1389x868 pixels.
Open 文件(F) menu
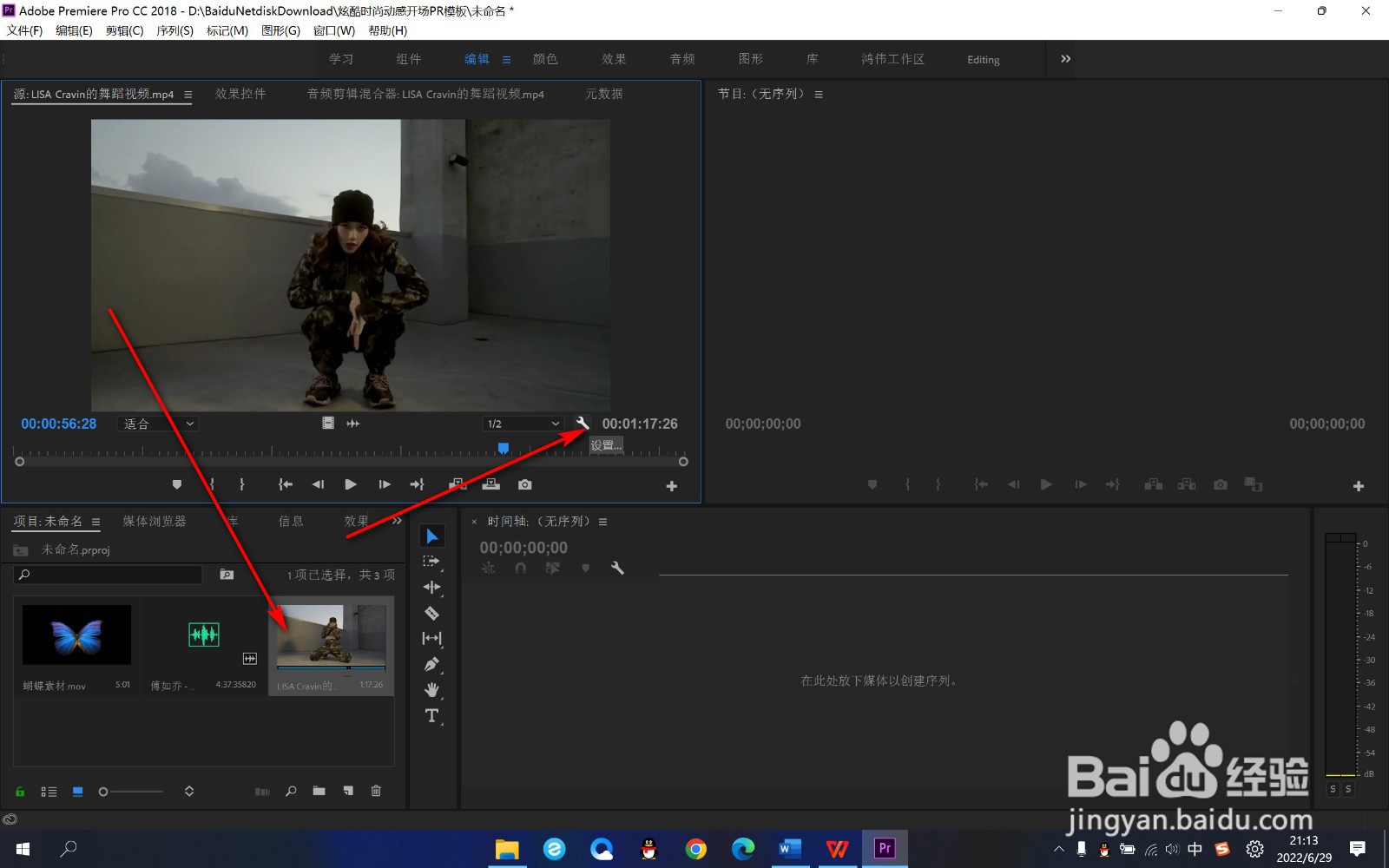point(24,30)
